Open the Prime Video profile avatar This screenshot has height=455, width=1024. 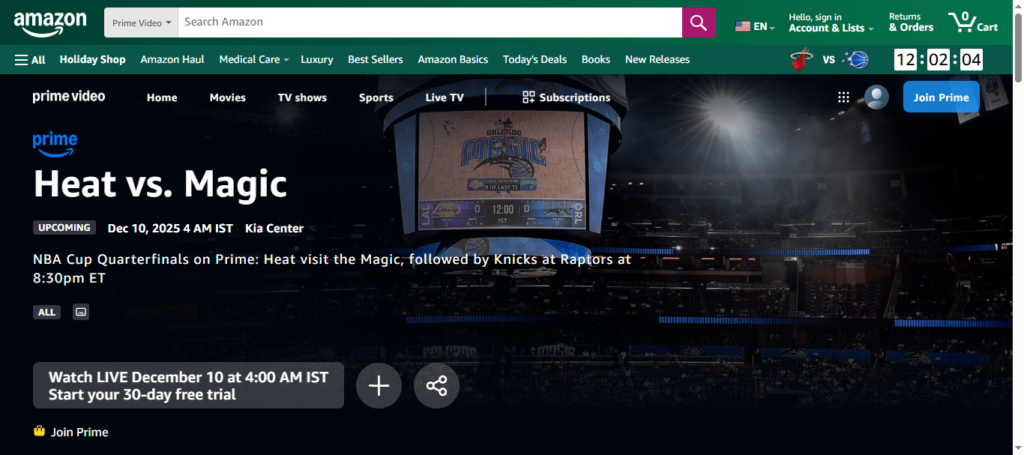point(876,97)
